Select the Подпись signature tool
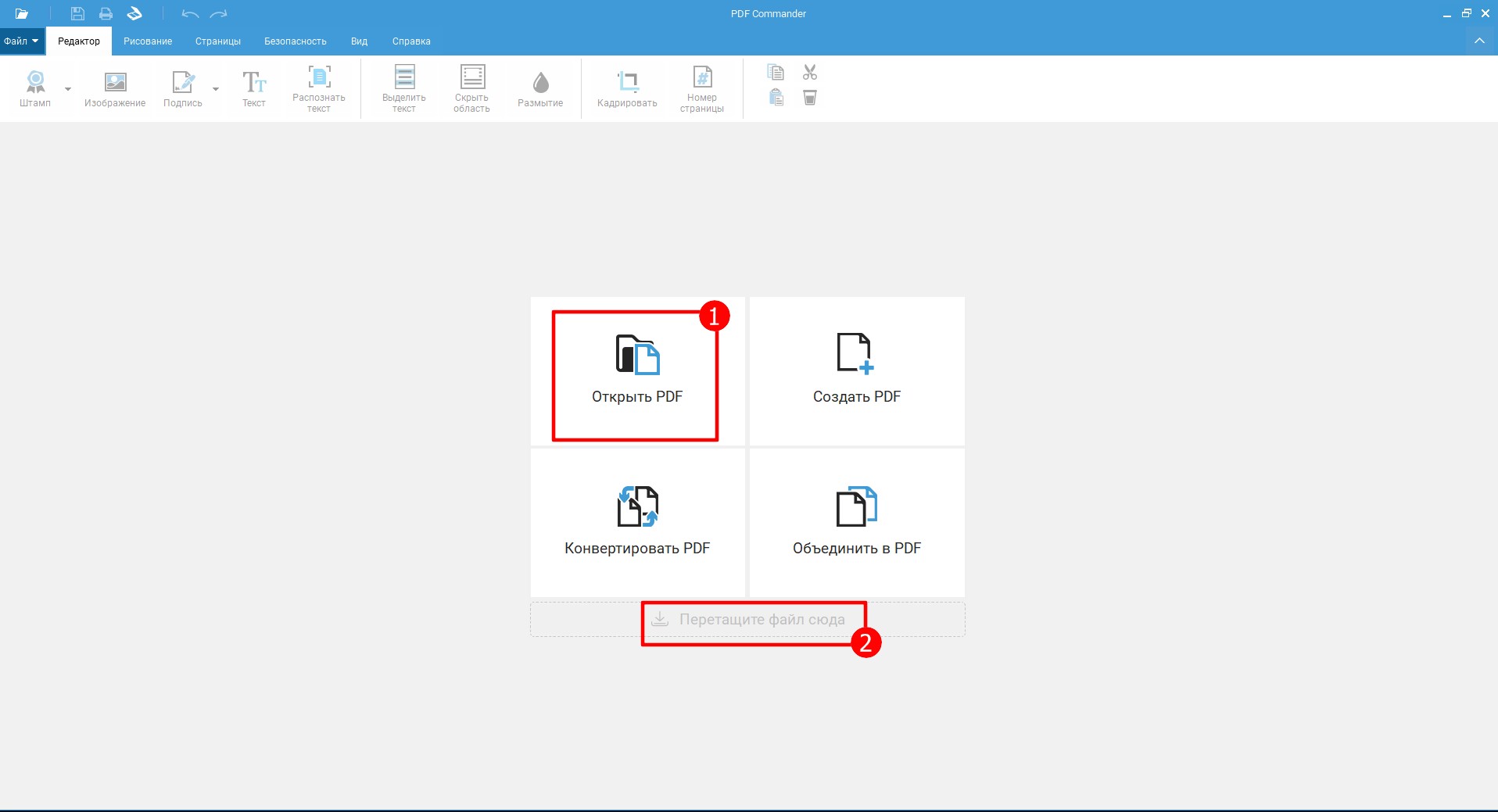The image size is (1498, 812). pos(183,88)
